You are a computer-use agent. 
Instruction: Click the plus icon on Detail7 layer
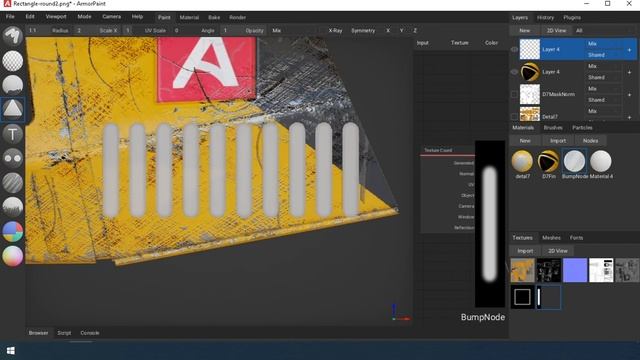629,117
